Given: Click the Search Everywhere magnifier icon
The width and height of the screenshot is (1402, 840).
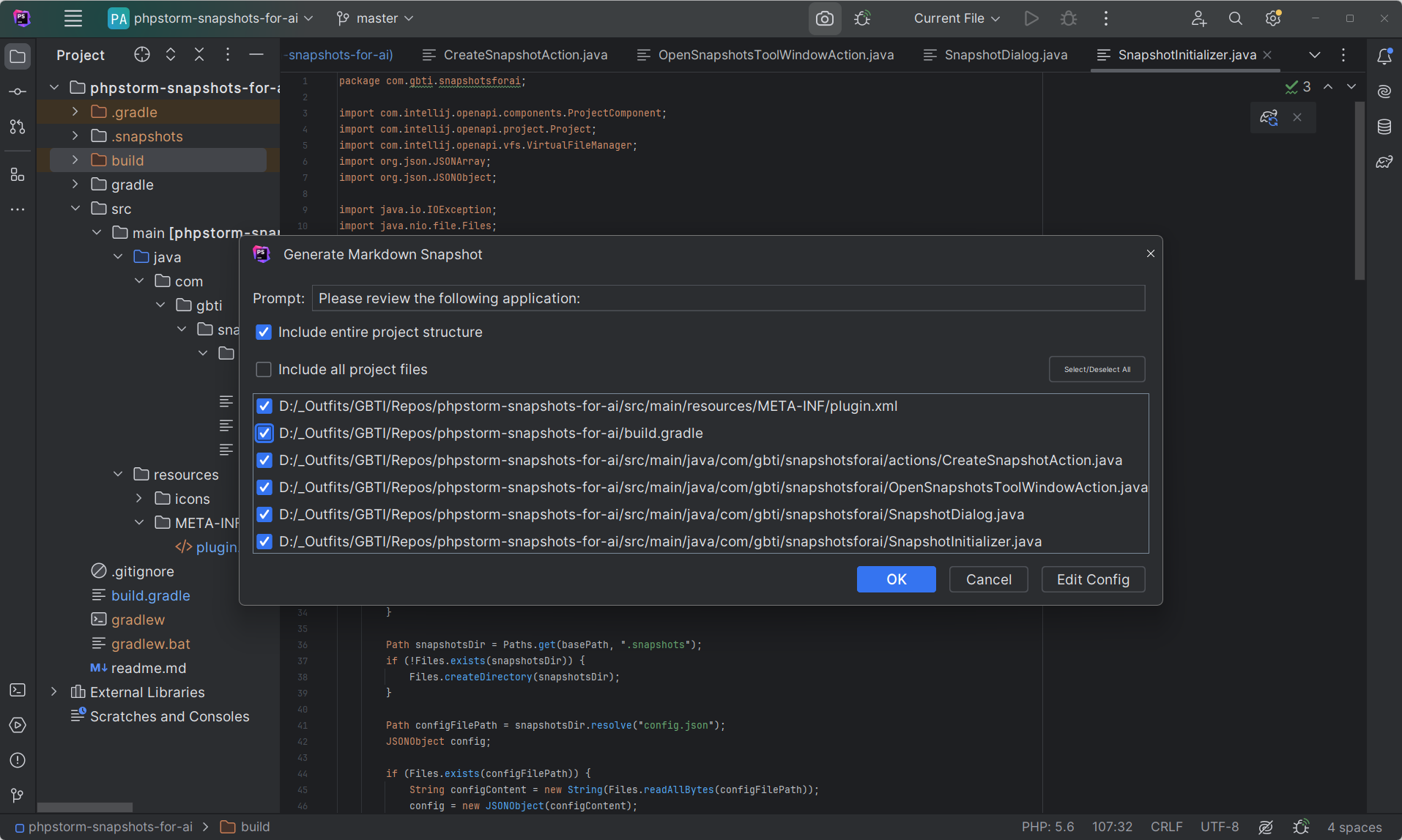Looking at the screenshot, I should point(1235,19).
